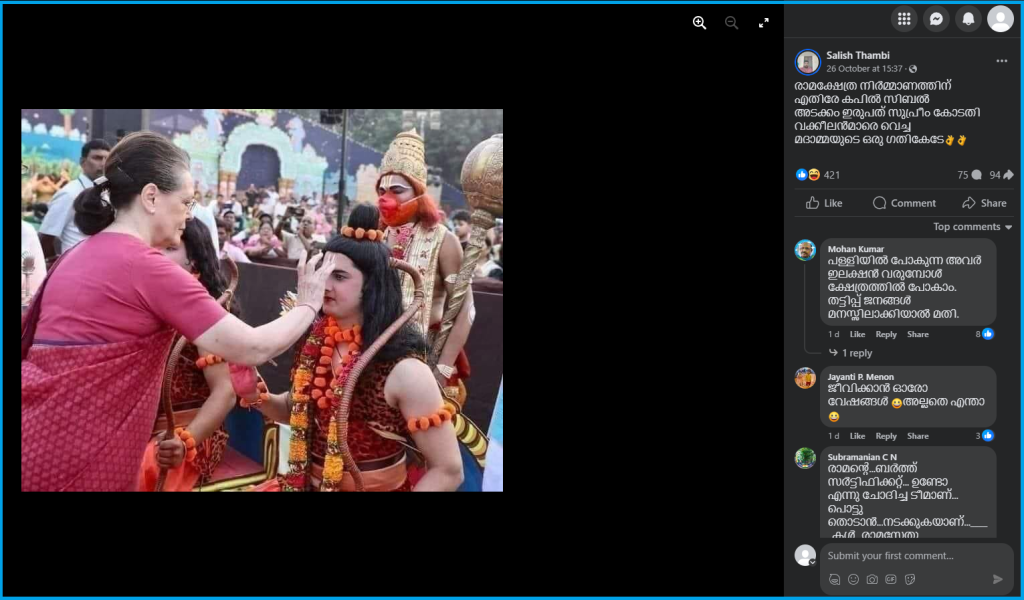
Task: Click the Share button on post
Action: (984, 203)
